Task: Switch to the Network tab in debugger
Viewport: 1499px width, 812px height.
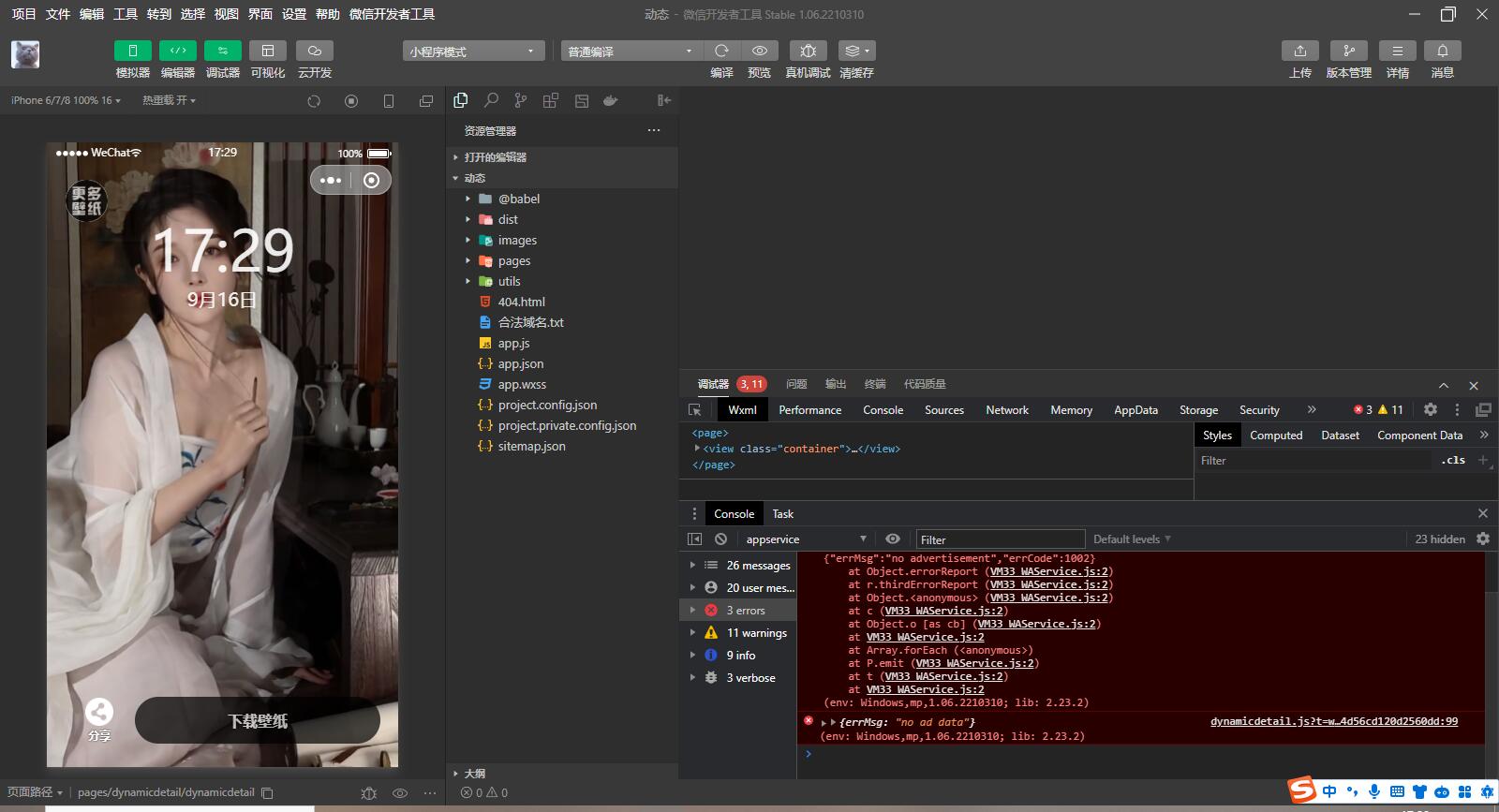Action: click(1007, 410)
